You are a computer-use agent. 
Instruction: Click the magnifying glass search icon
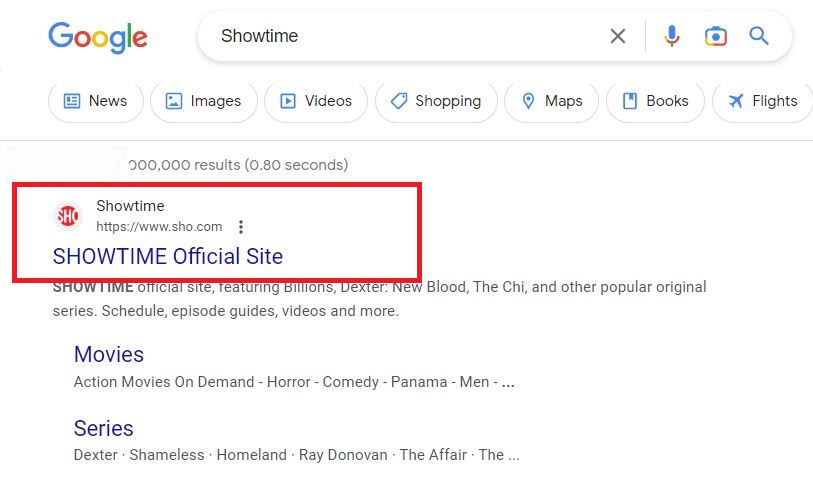pos(759,36)
